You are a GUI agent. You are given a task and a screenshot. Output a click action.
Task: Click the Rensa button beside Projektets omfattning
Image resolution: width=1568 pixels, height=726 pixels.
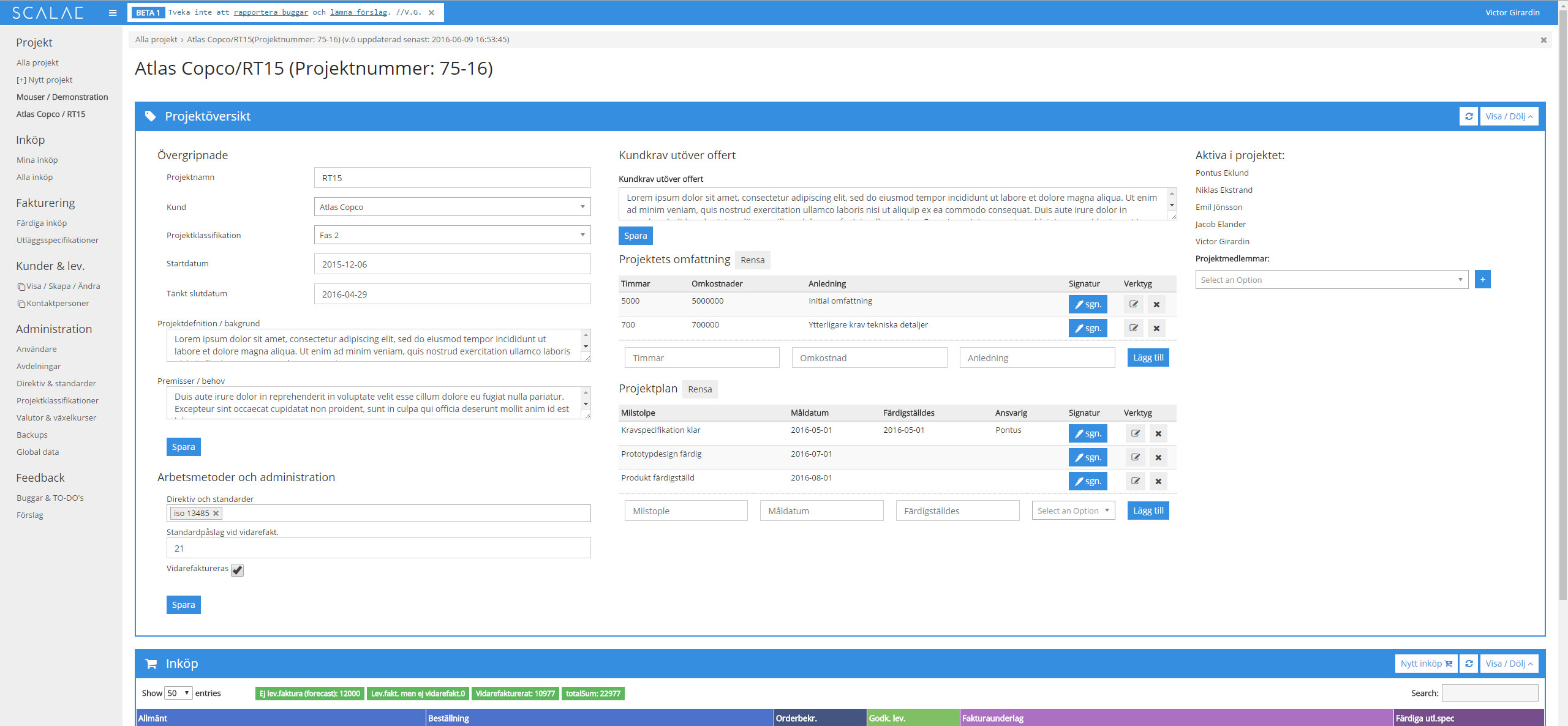(752, 260)
